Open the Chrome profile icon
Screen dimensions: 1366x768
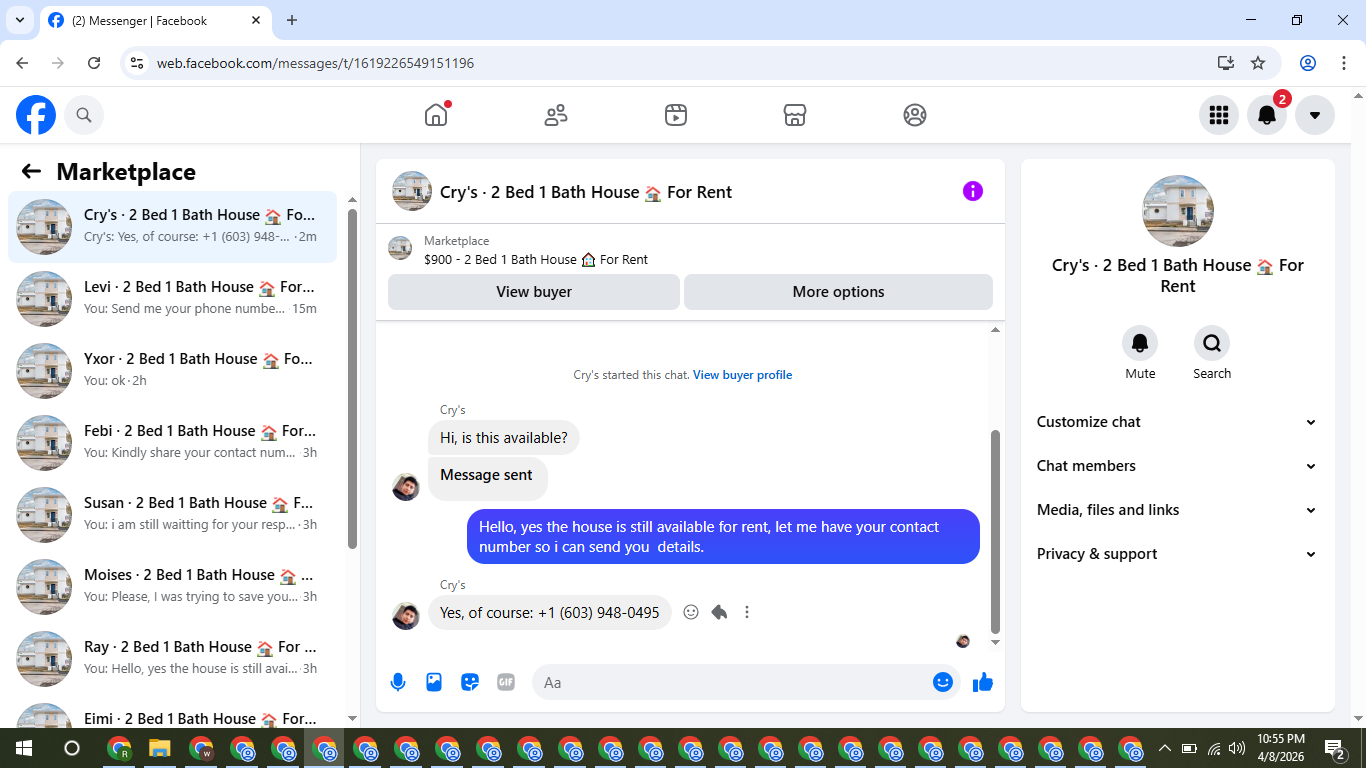pyautogui.click(x=1308, y=63)
